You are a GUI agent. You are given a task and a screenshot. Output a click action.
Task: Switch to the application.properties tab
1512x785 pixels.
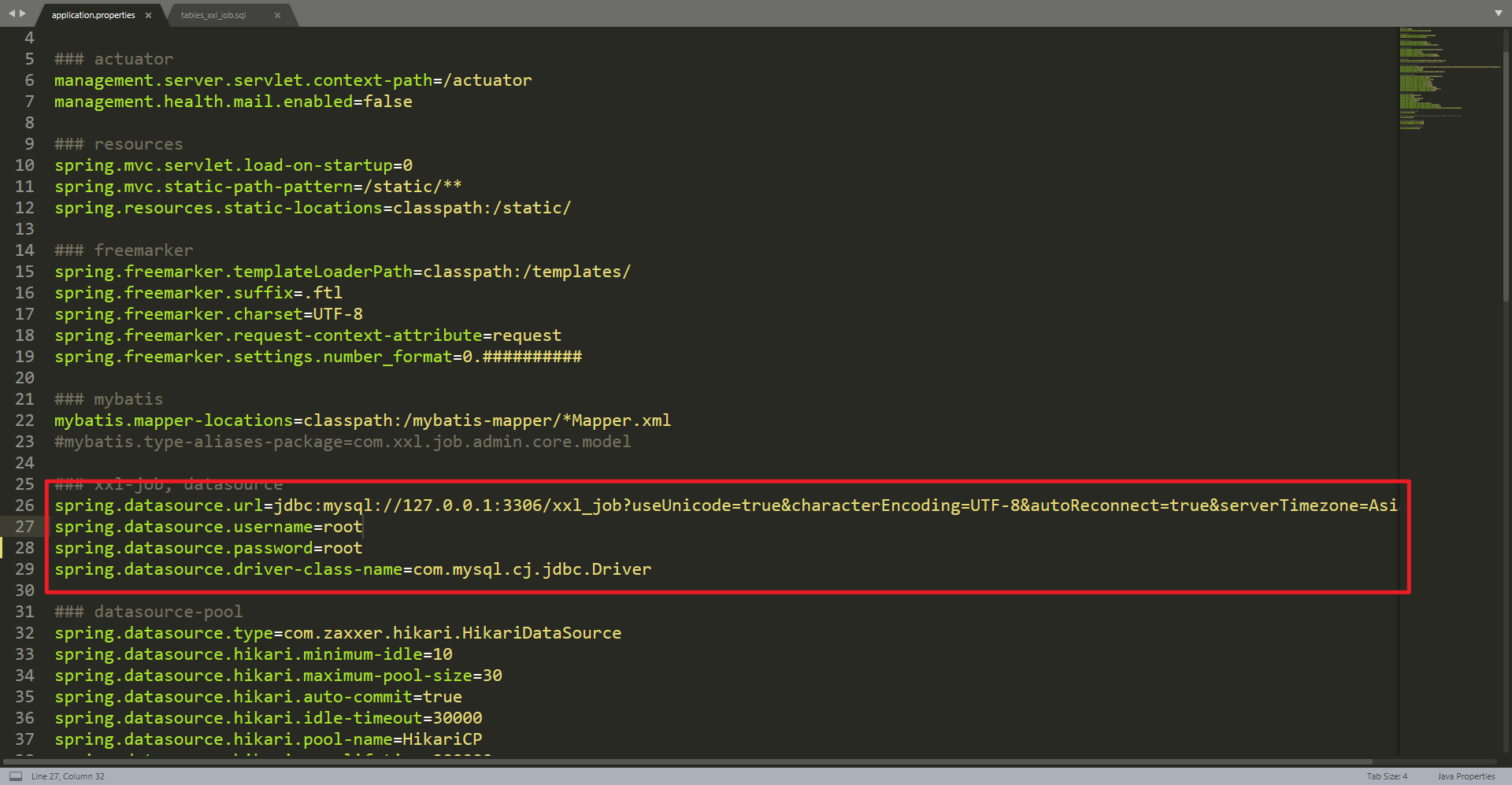[x=93, y=15]
